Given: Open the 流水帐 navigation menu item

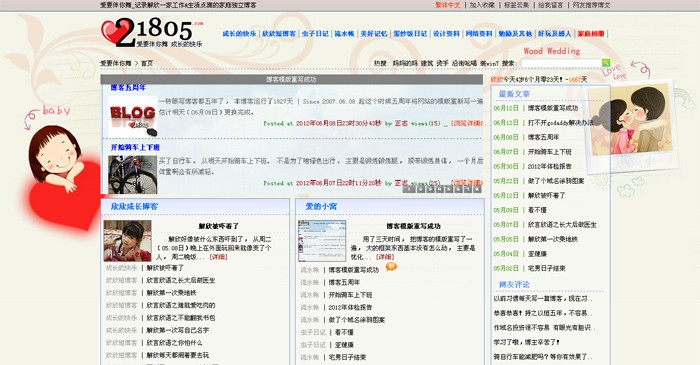Looking at the screenshot, I should point(344,33).
